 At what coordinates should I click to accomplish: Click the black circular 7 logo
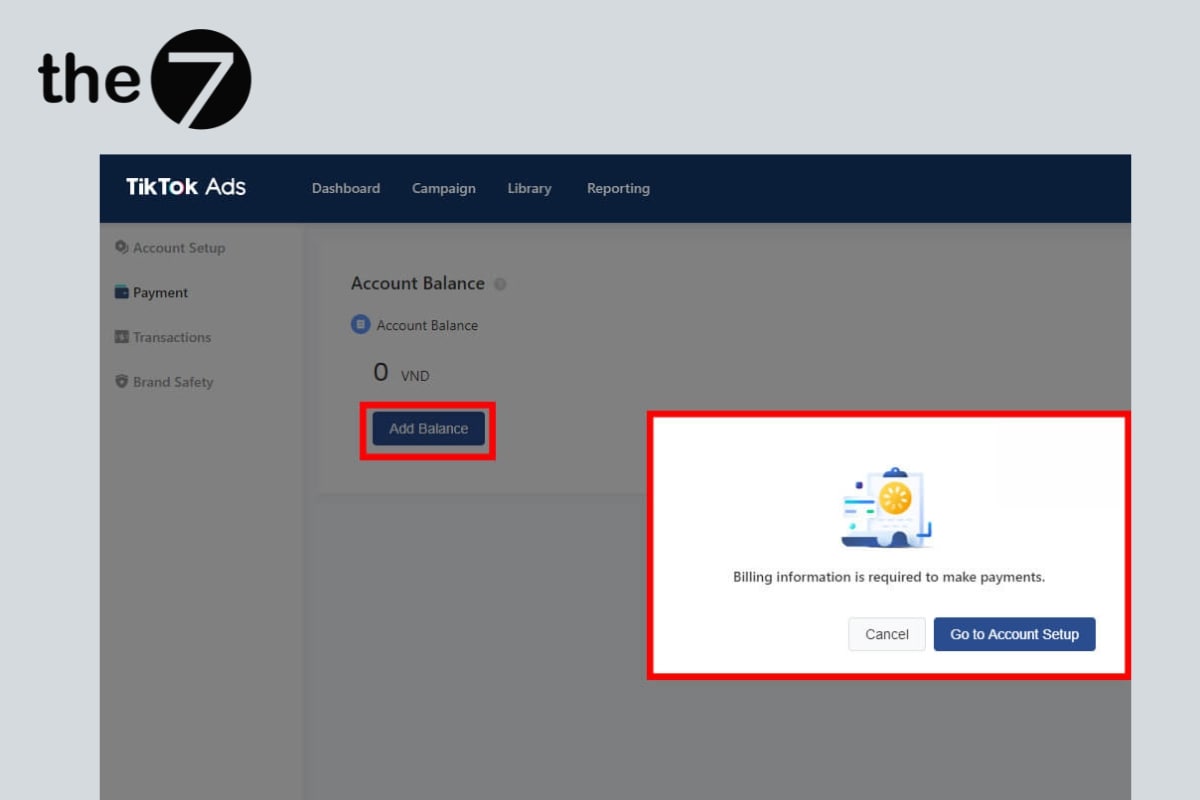[201, 79]
